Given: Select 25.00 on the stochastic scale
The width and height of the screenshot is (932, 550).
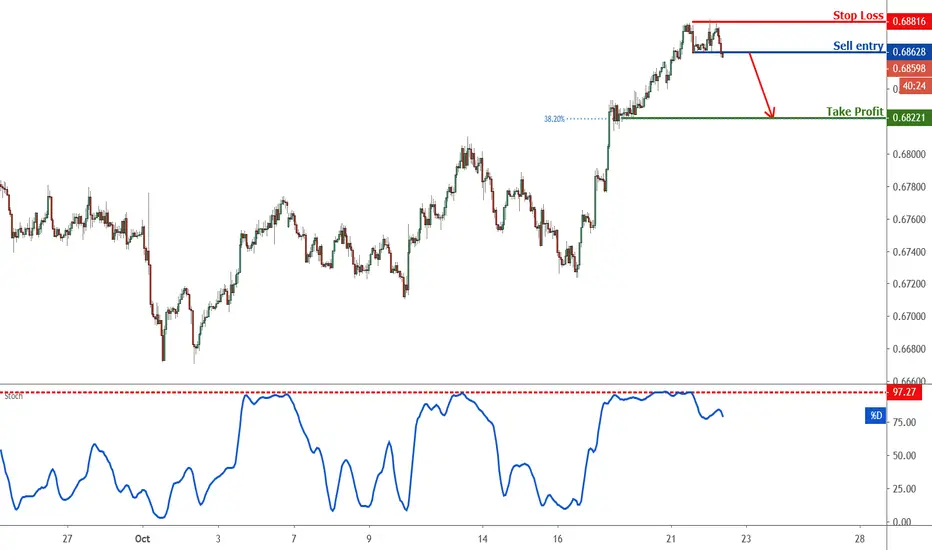Looking at the screenshot, I should (904, 489).
